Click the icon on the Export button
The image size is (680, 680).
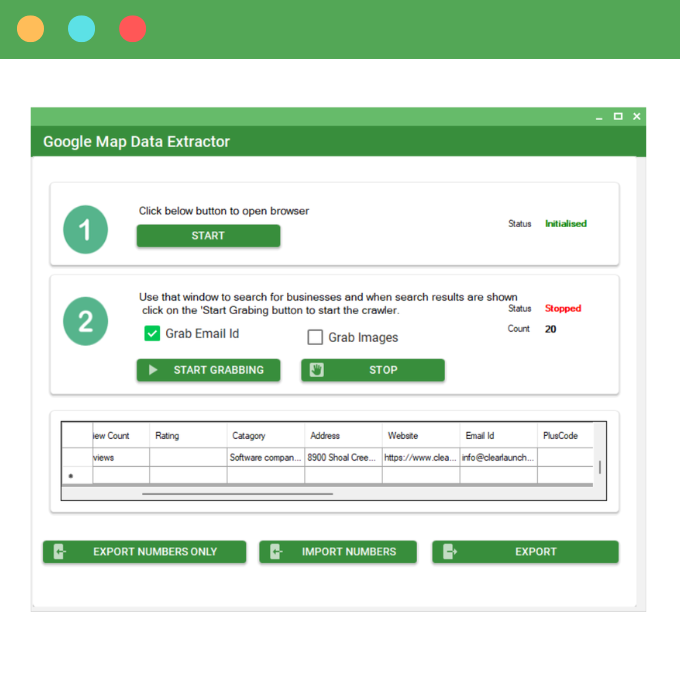click(450, 552)
